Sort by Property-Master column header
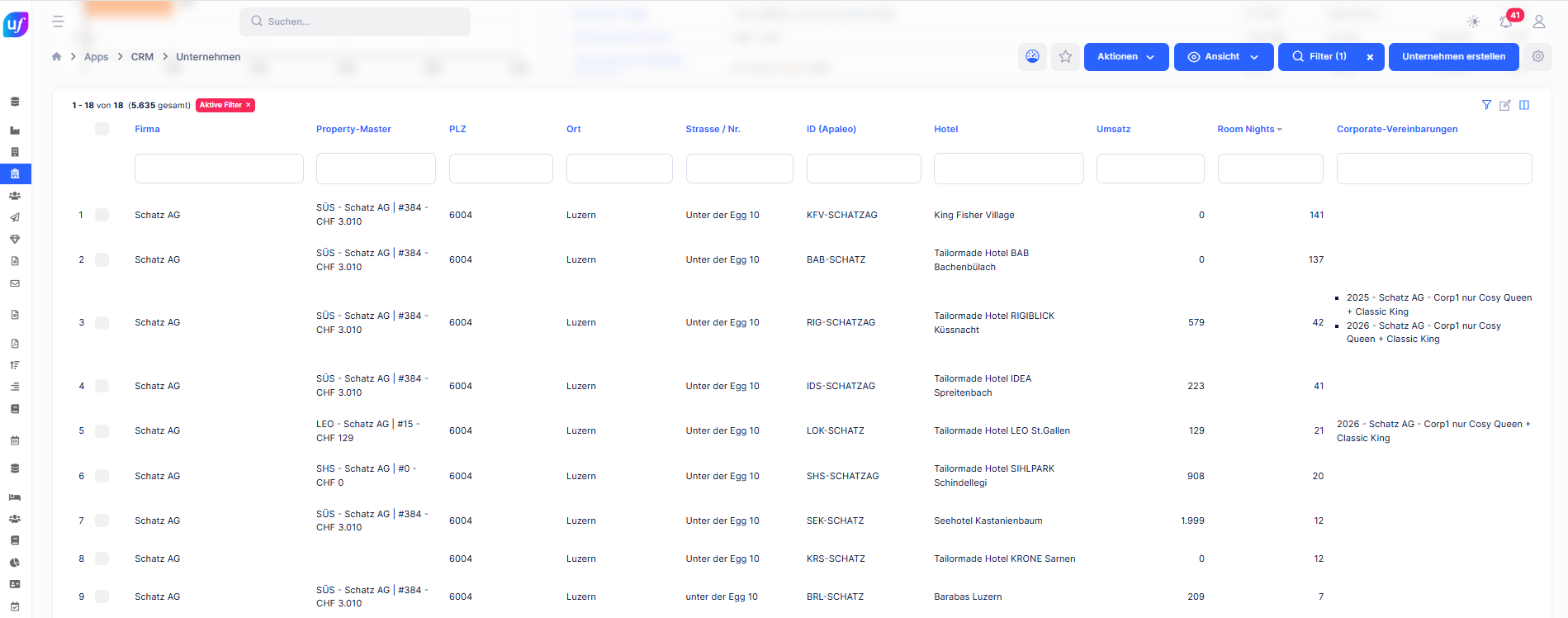The height and width of the screenshot is (618, 1568). tap(353, 129)
